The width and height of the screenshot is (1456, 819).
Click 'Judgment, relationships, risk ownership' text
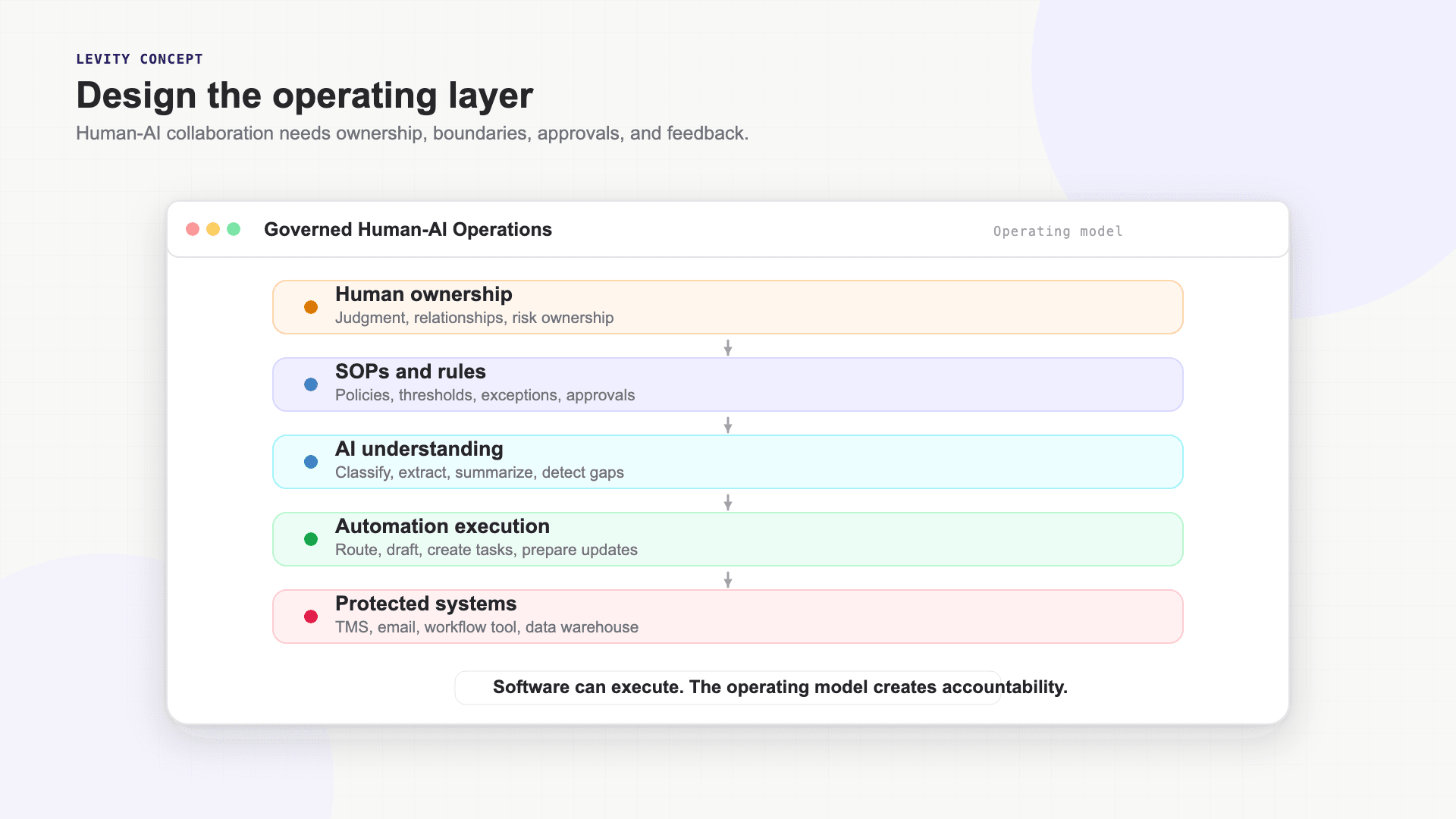point(475,318)
